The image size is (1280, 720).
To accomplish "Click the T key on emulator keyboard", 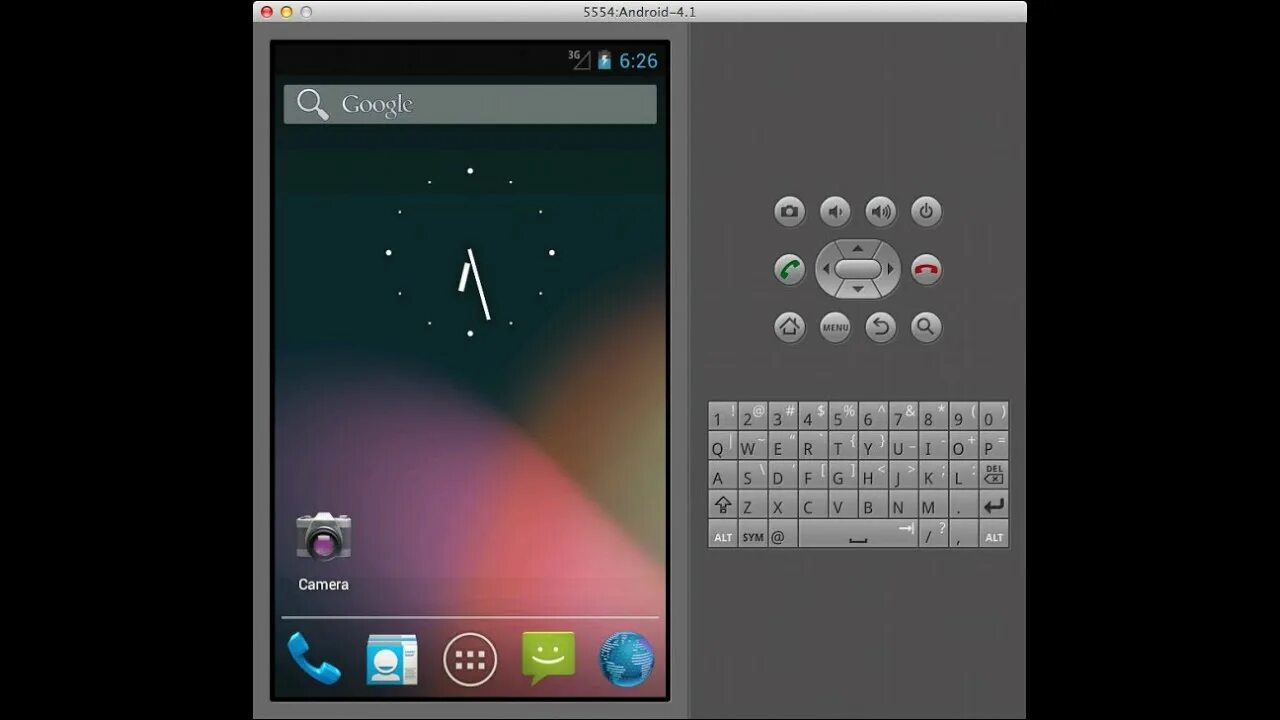I will point(843,446).
